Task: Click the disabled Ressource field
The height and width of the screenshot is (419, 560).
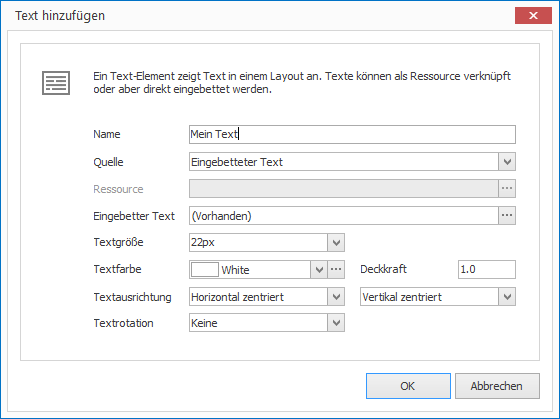Action: (x=344, y=189)
